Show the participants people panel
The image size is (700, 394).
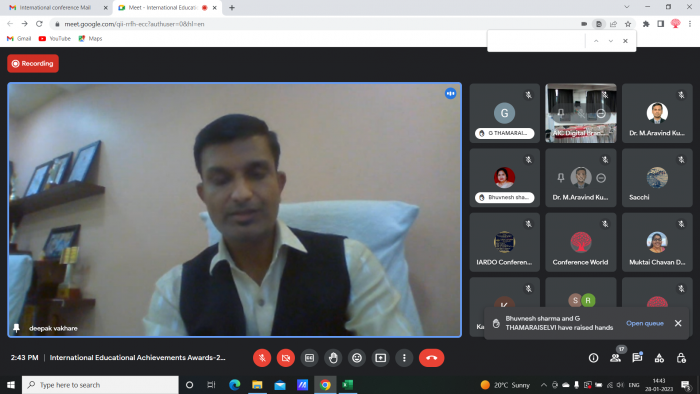pyautogui.click(x=616, y=358)
